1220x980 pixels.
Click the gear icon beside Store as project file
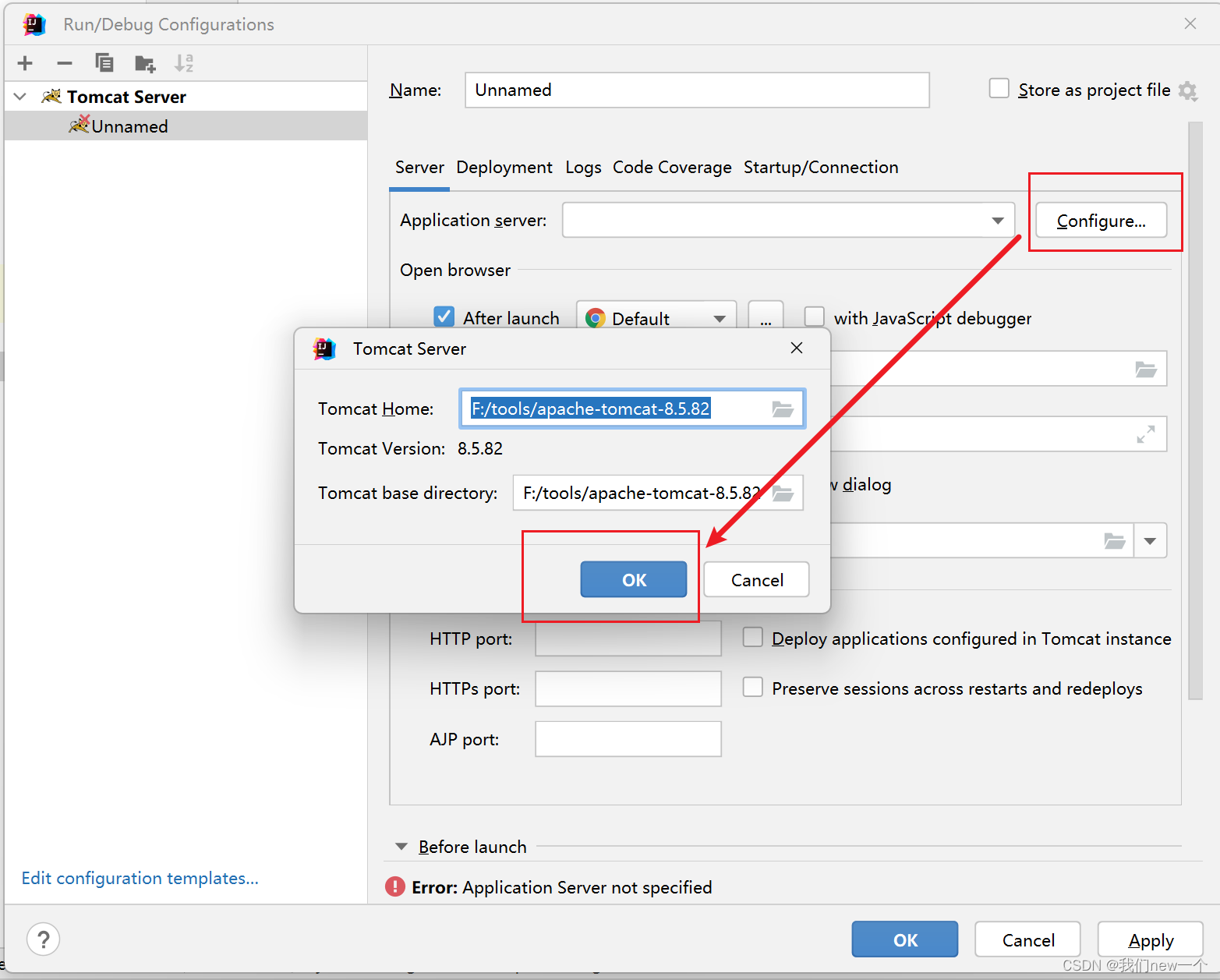[x=1187, y=91]
